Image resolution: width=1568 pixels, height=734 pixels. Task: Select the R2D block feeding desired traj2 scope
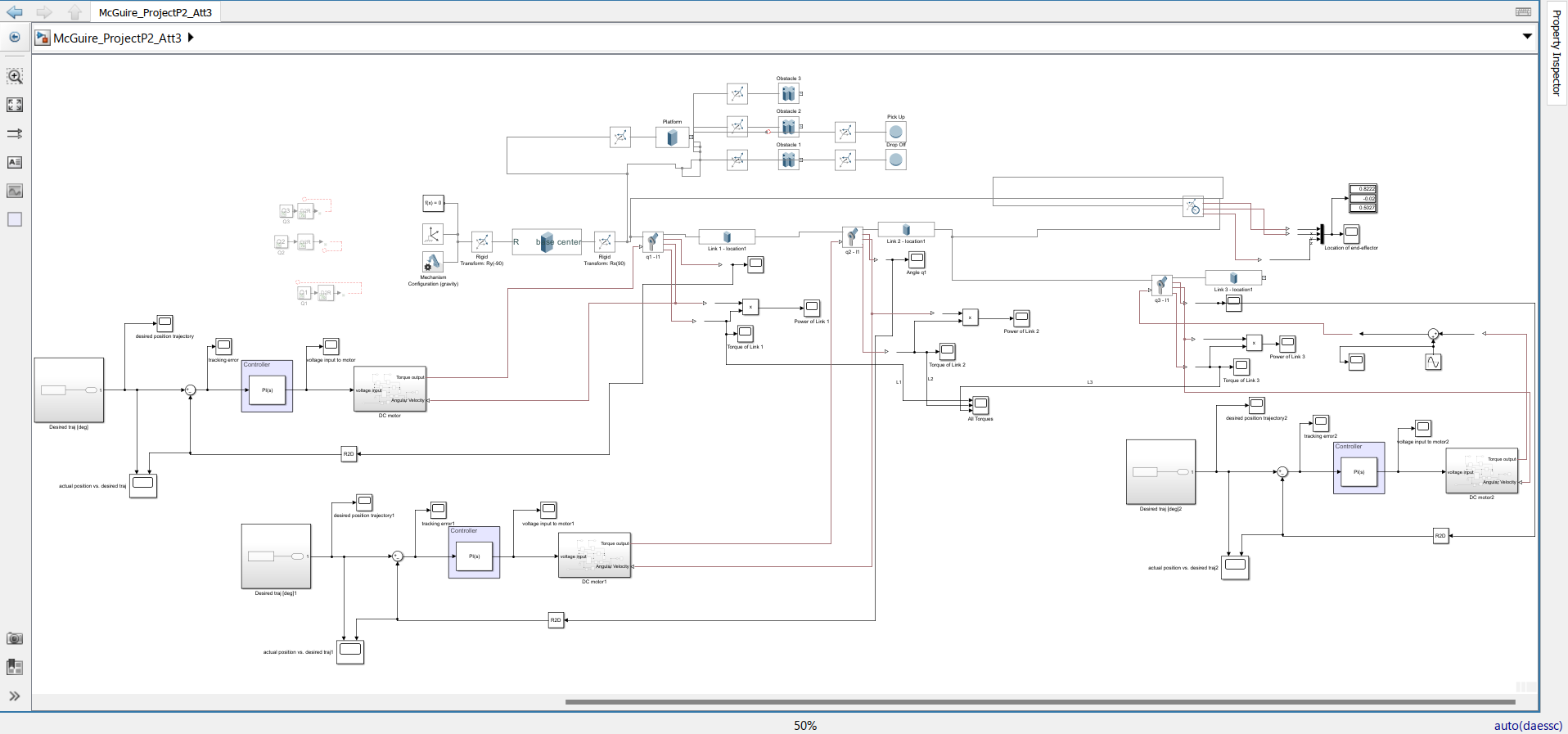tap(1441, 536)
